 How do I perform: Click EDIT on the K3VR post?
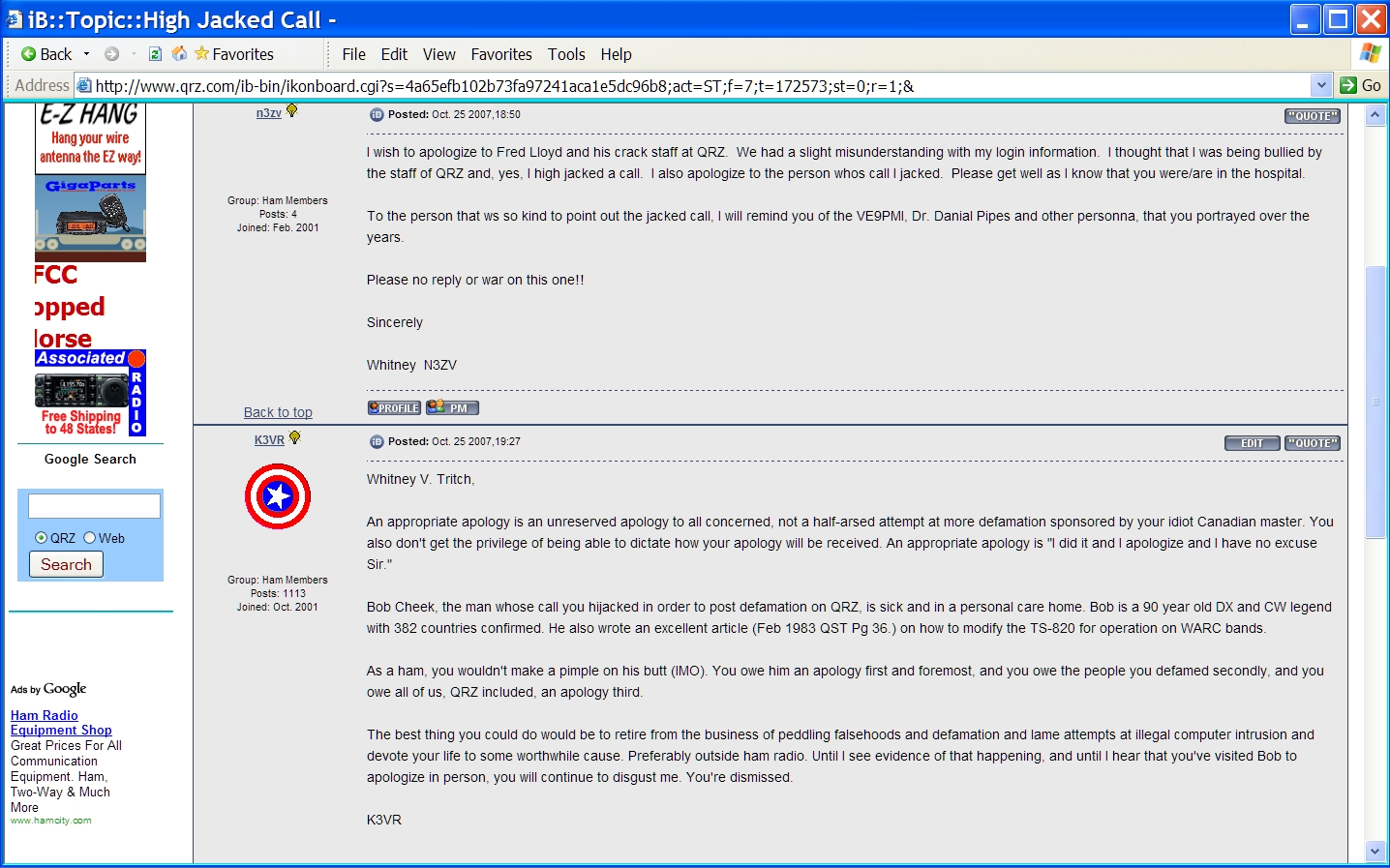1253,443
